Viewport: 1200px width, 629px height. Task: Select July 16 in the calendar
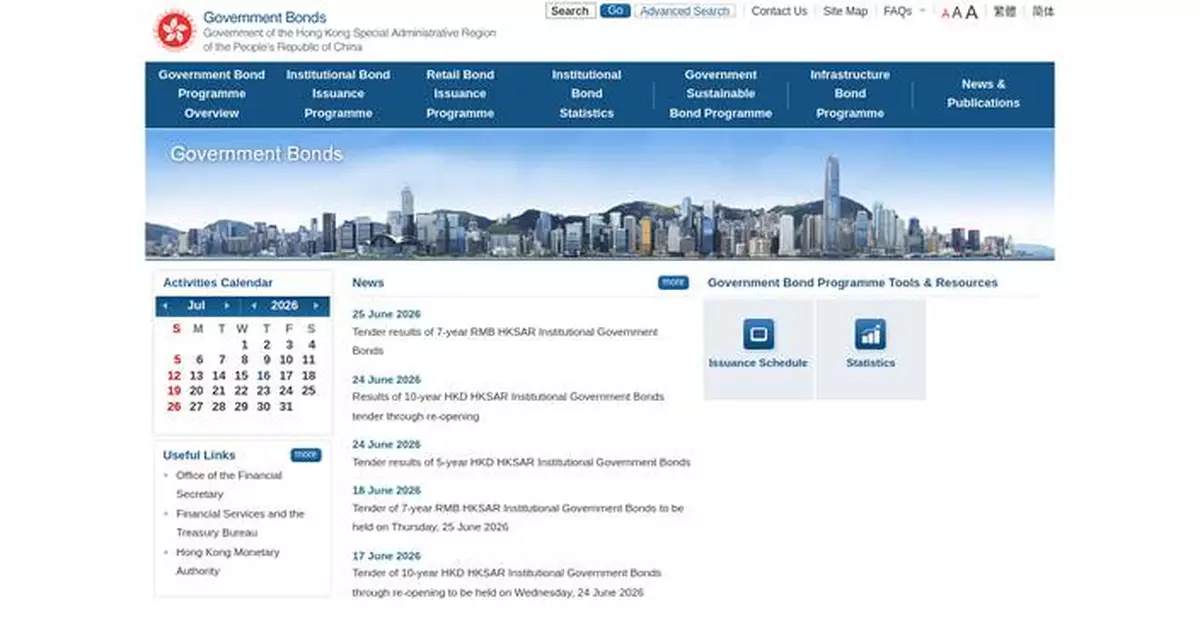pos(263,376)
